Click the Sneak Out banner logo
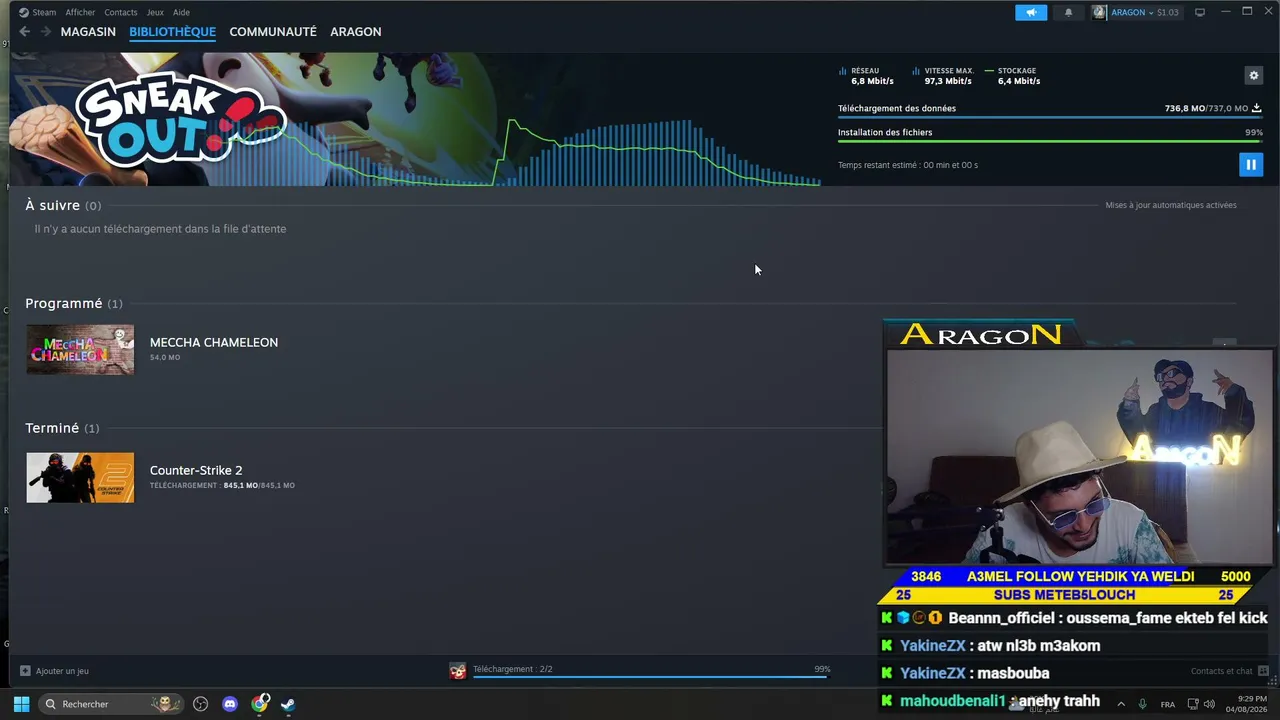 (180, 118)
